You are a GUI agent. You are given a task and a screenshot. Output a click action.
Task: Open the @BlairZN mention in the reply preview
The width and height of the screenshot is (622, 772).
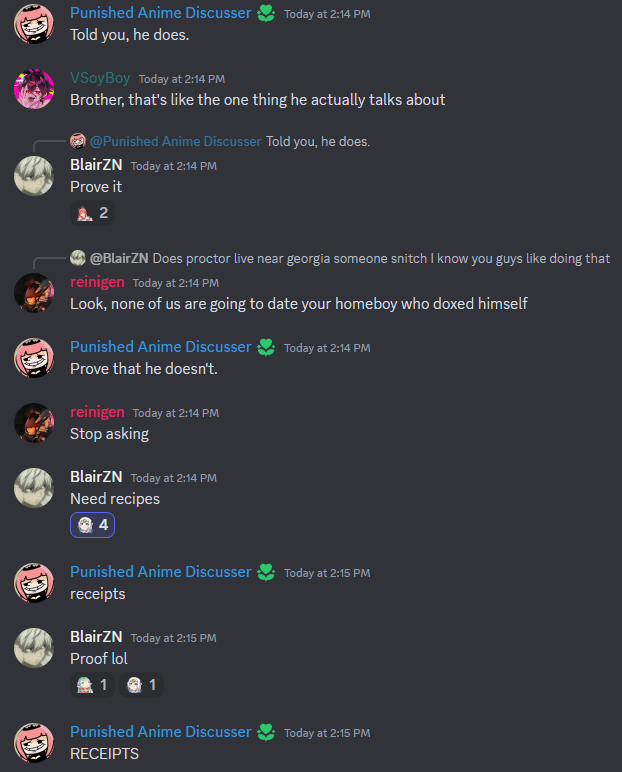tap(119, 258)
